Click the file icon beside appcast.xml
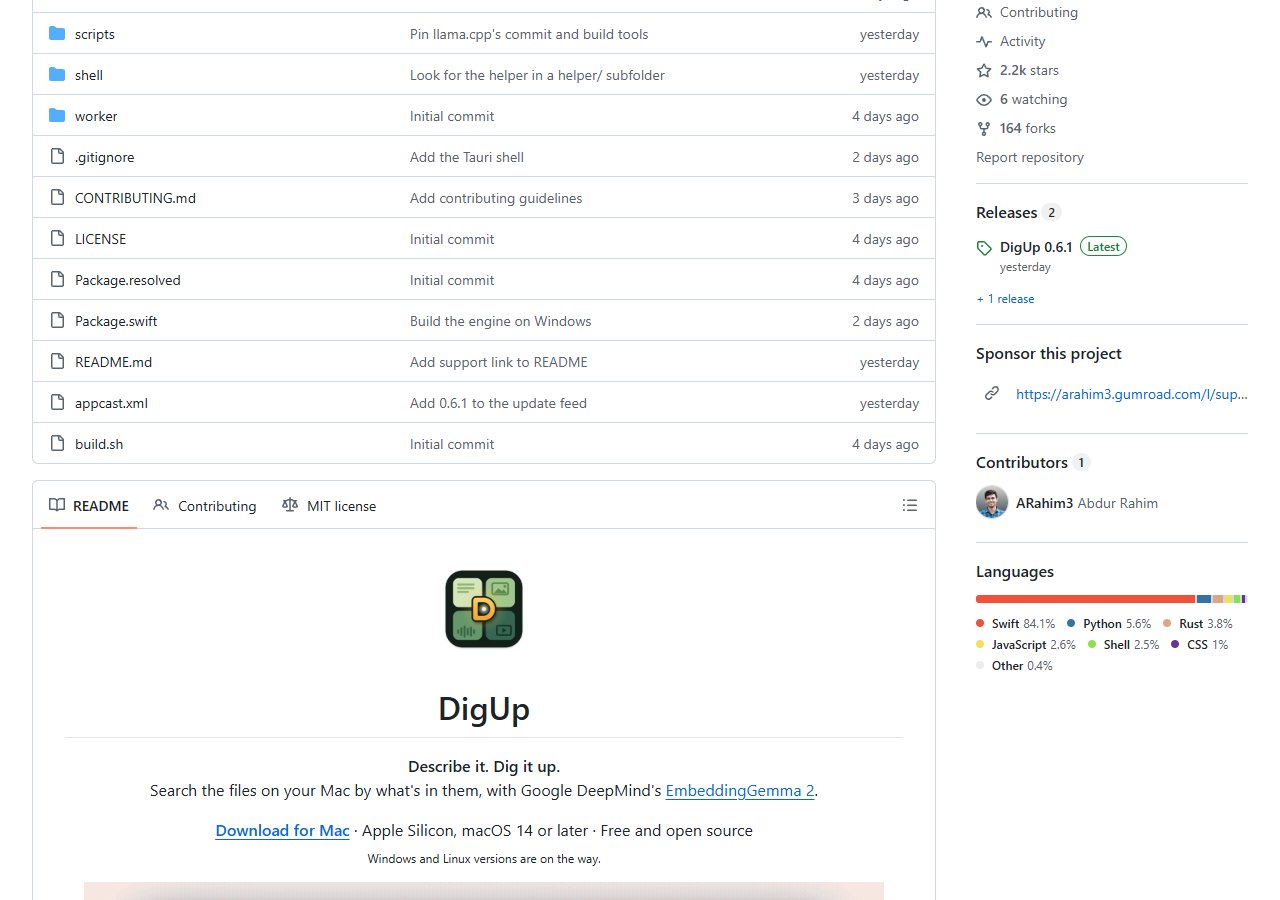 pos(57,403)
